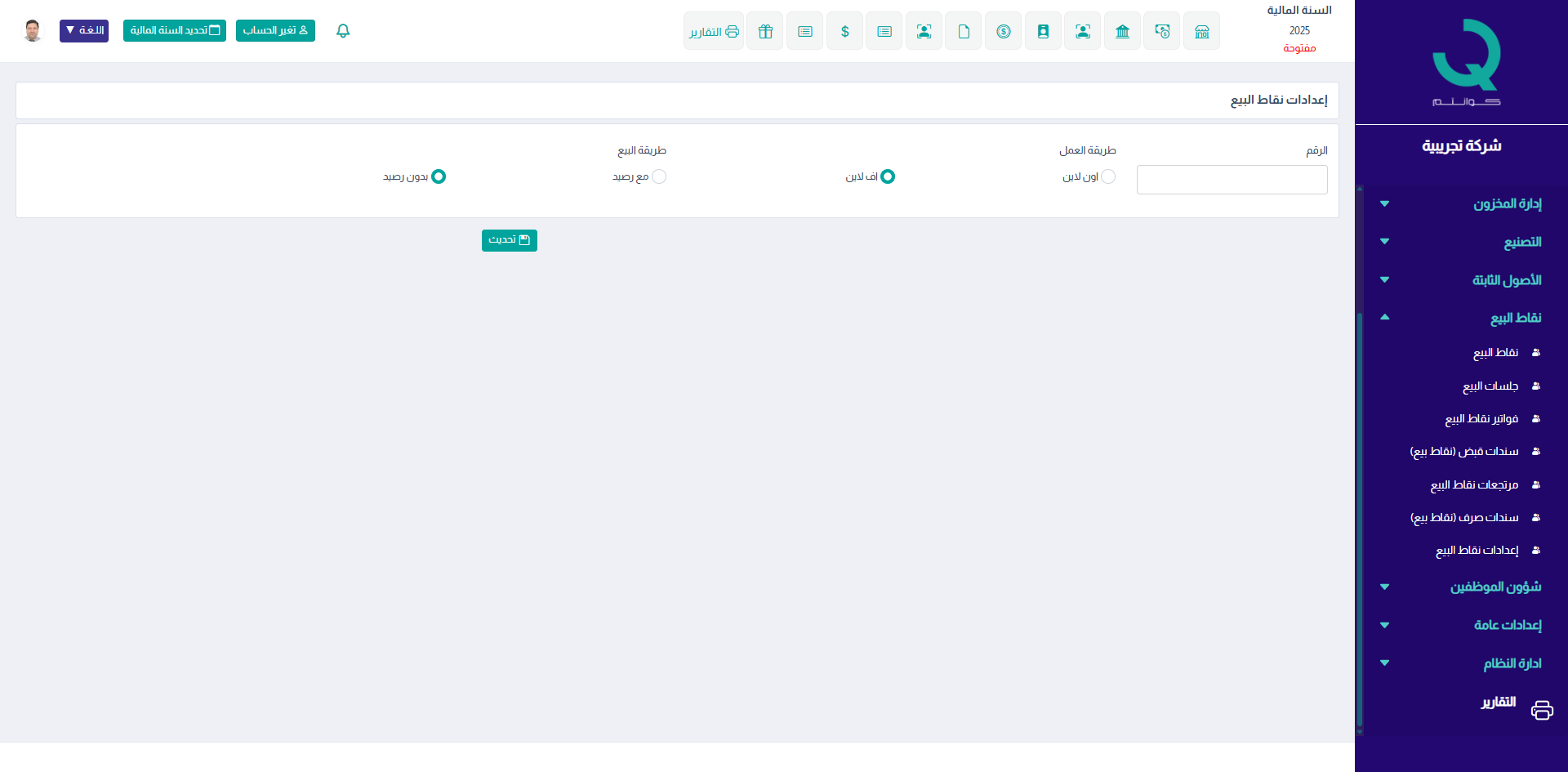Click the تحديث save button
Viewport: 1568px width, 772px height.
pos(509,240)
